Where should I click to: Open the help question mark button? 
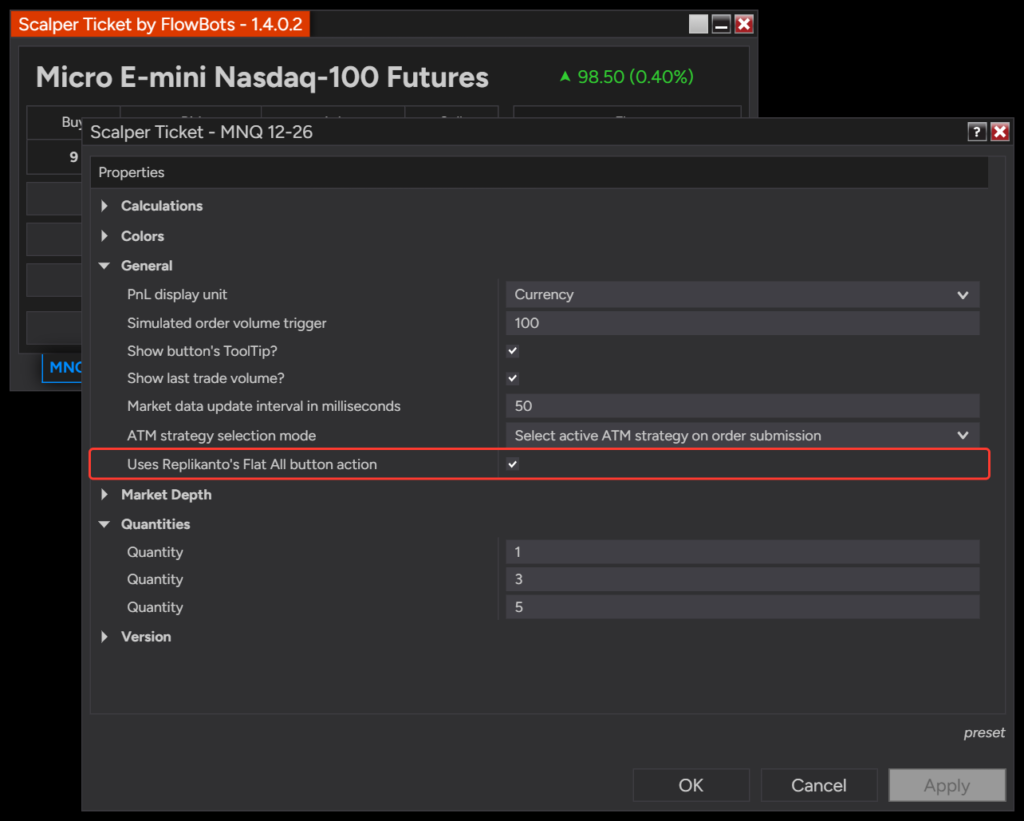coord(976,132)
